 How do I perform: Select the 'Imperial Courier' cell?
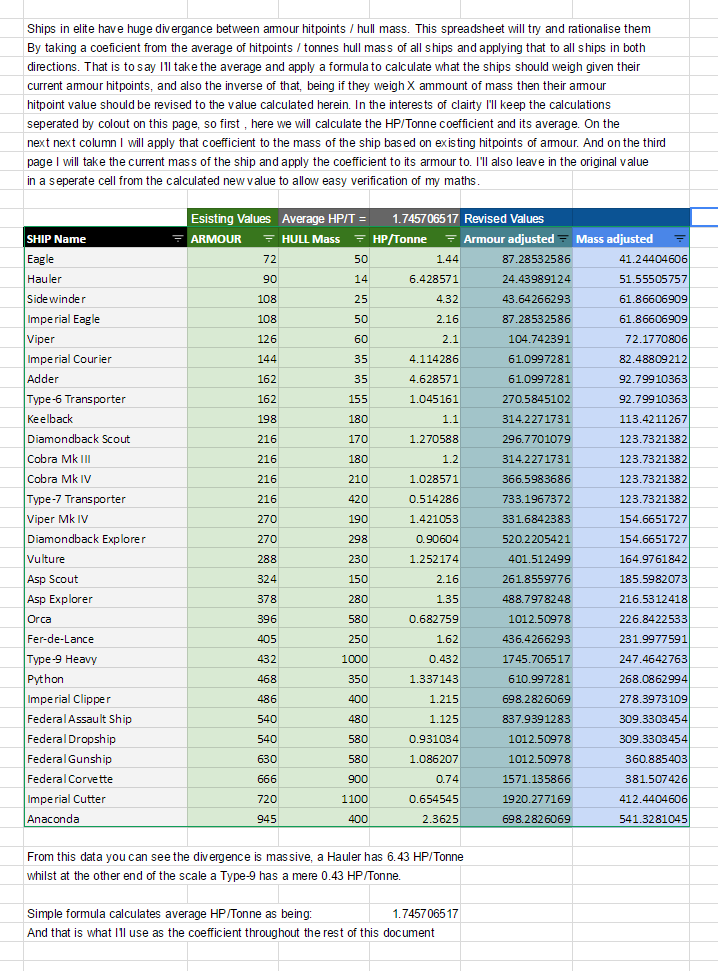tap(106, 359)
